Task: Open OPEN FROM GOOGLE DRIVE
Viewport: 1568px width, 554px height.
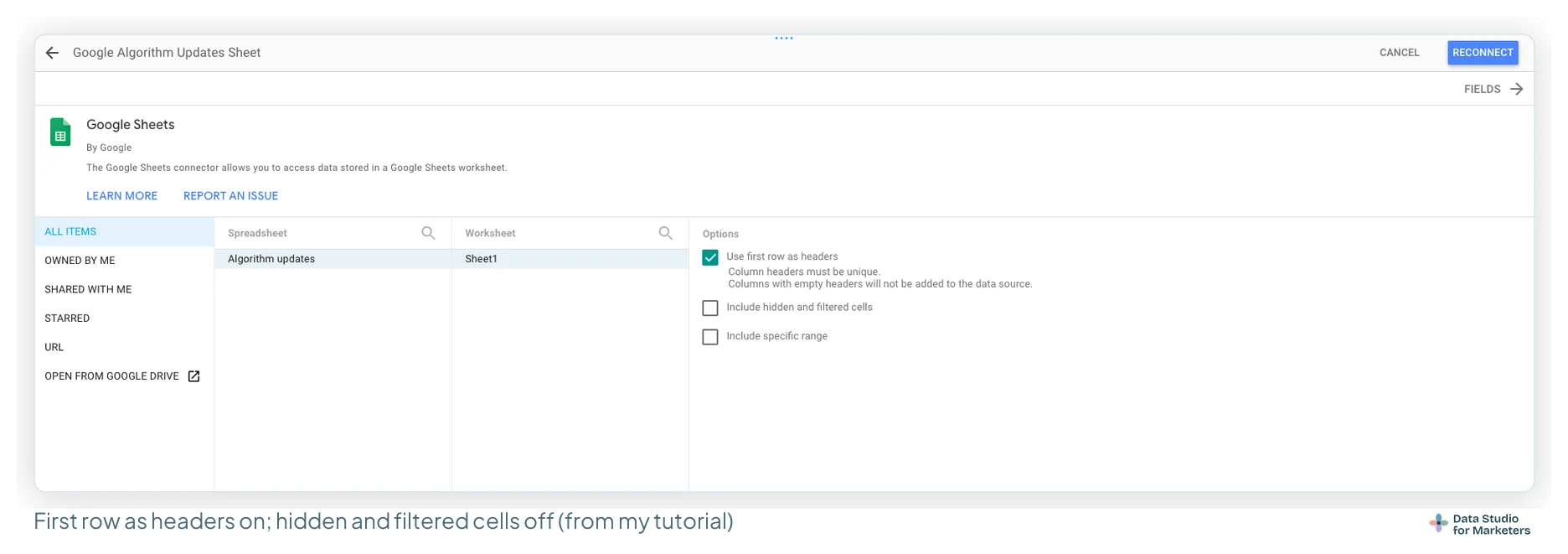Action: point(124,376)
